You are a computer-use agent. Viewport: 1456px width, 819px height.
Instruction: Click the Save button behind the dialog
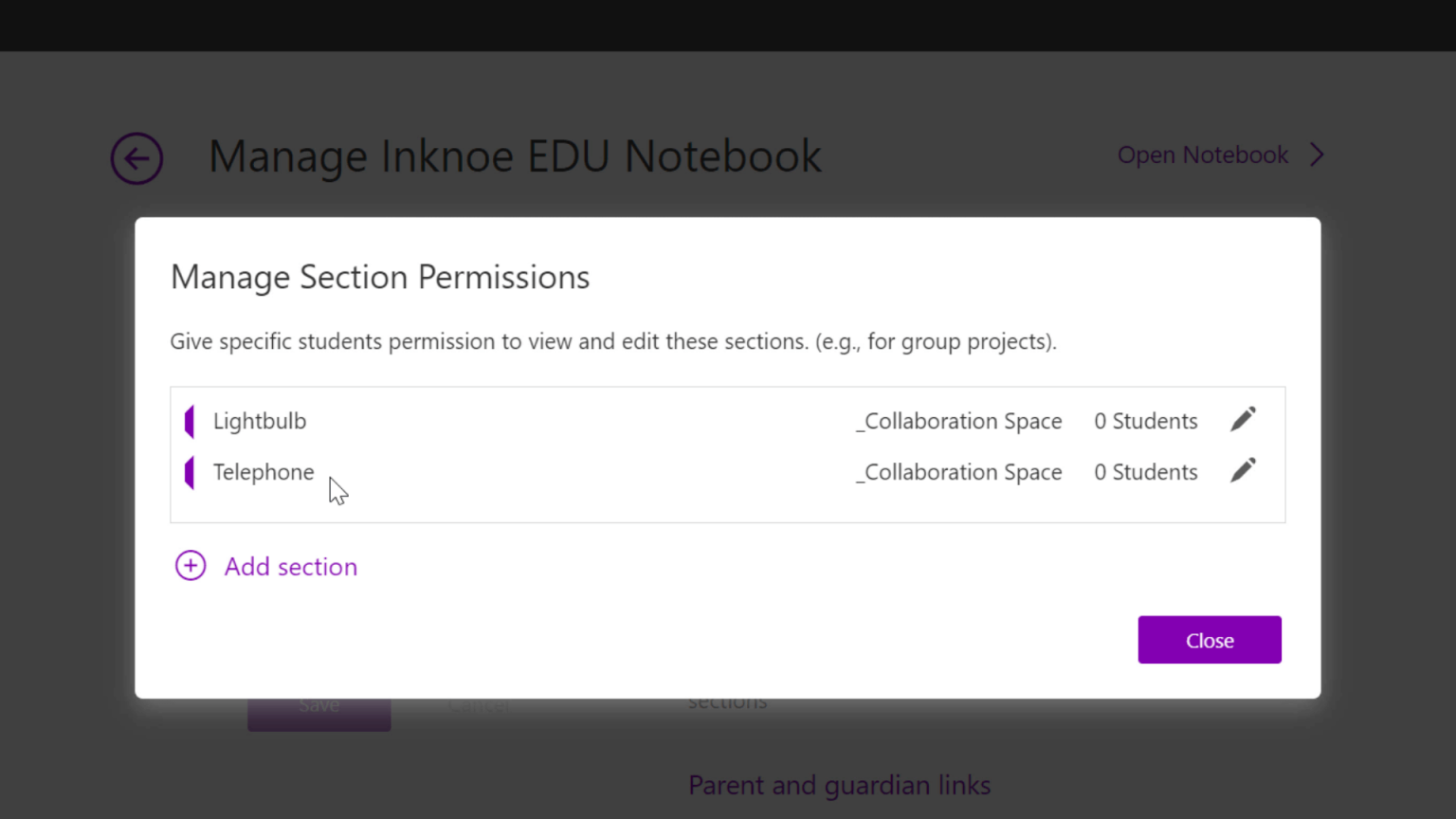pyautogui.click(x=318, y=704)
